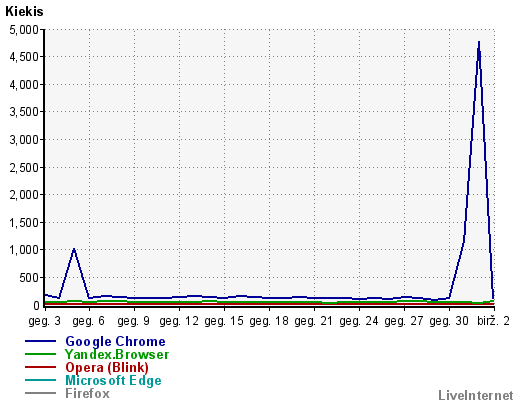Viewport: 520px width, 405px height.
Task: Click the geg. 15 date label
Action: point(224,321)
